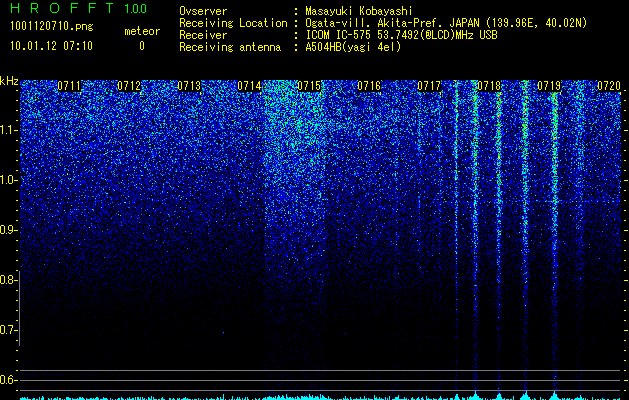The image size is (629, 400).
Task: Select the file name 1001120710.png
Action: (x=52, y=27)
